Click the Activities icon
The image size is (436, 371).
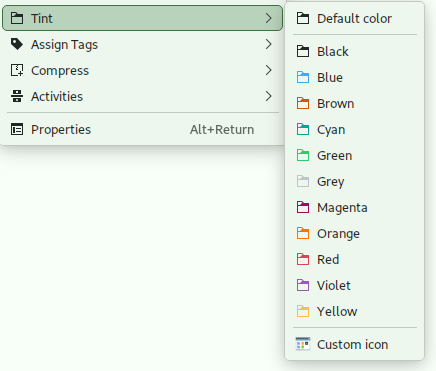(x=17, y=96)
